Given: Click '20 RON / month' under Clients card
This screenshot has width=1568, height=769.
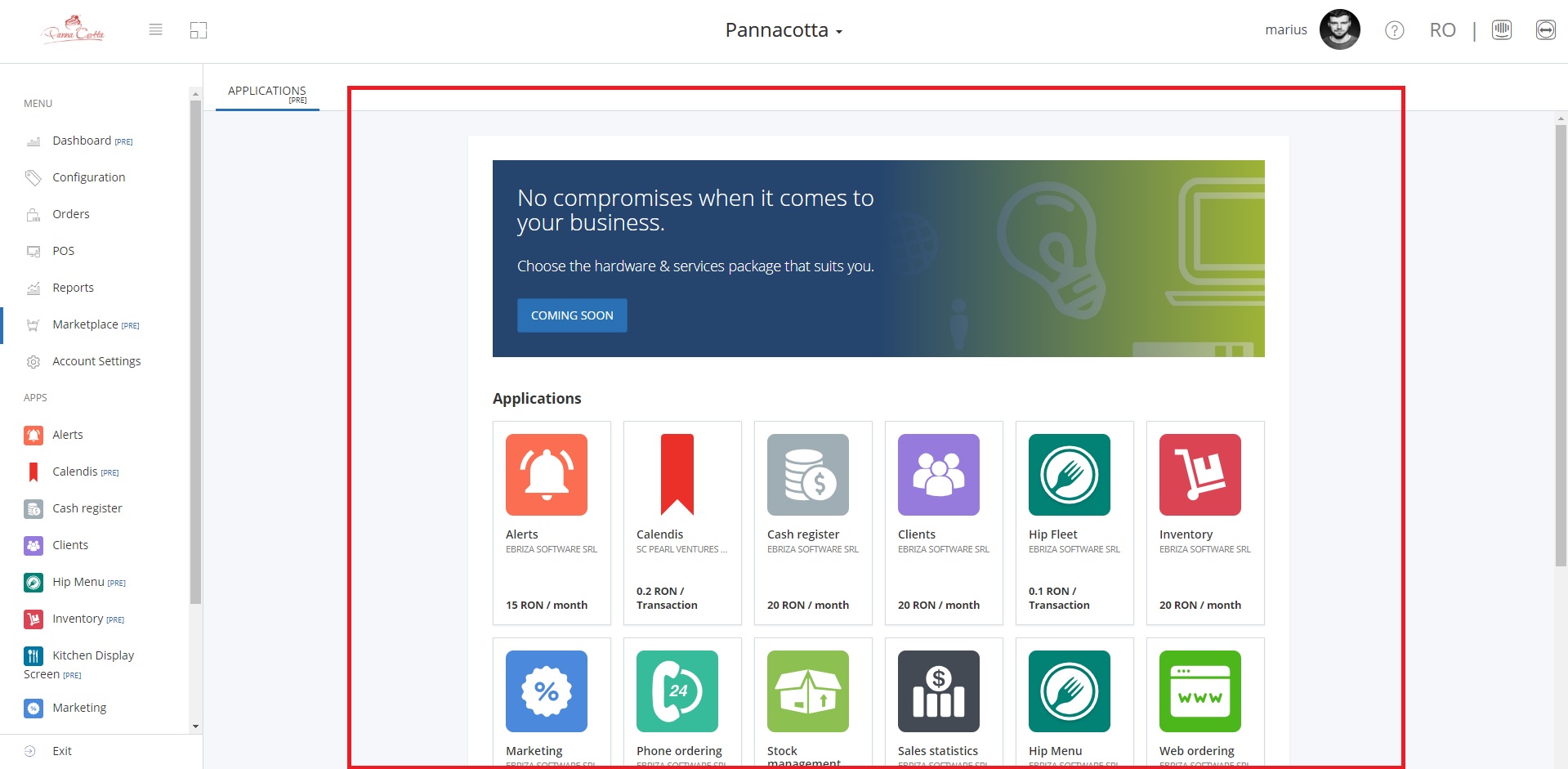Looking at the screenshot, I should [939, 606].
